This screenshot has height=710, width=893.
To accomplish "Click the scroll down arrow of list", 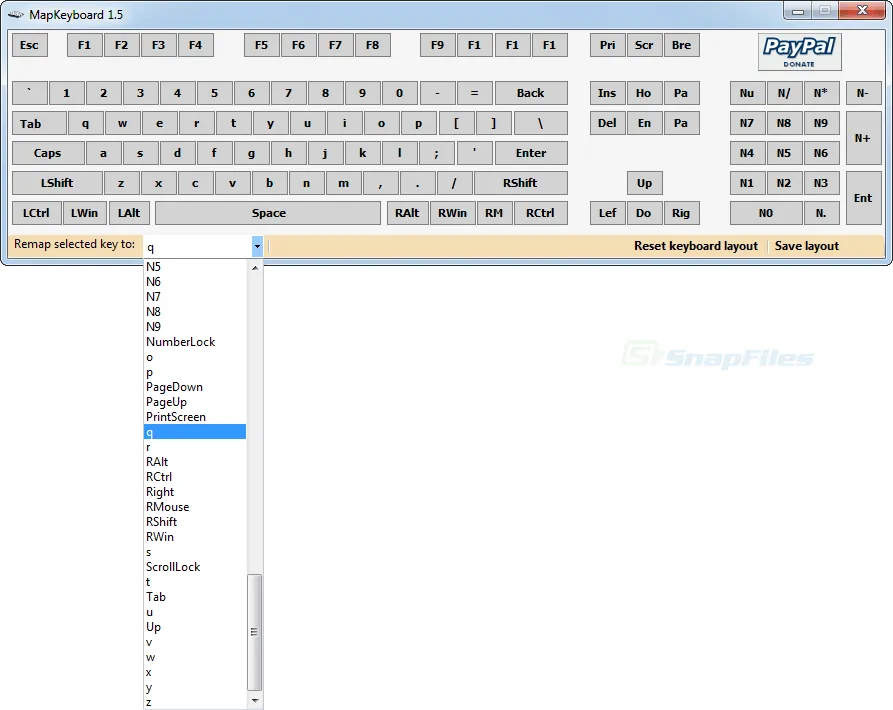I will click(255, 701).
